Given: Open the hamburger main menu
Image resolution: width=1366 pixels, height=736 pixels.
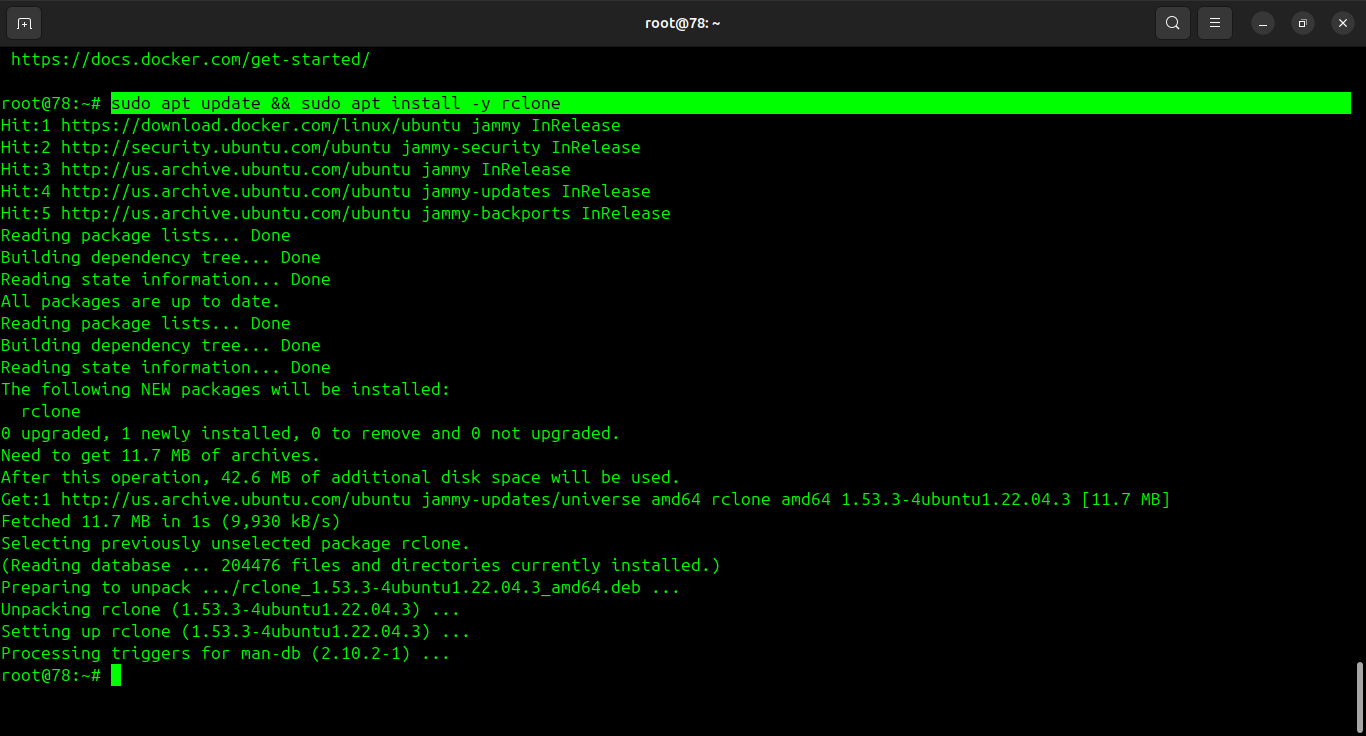Looking at the screenshot, I should [1214, 23].
